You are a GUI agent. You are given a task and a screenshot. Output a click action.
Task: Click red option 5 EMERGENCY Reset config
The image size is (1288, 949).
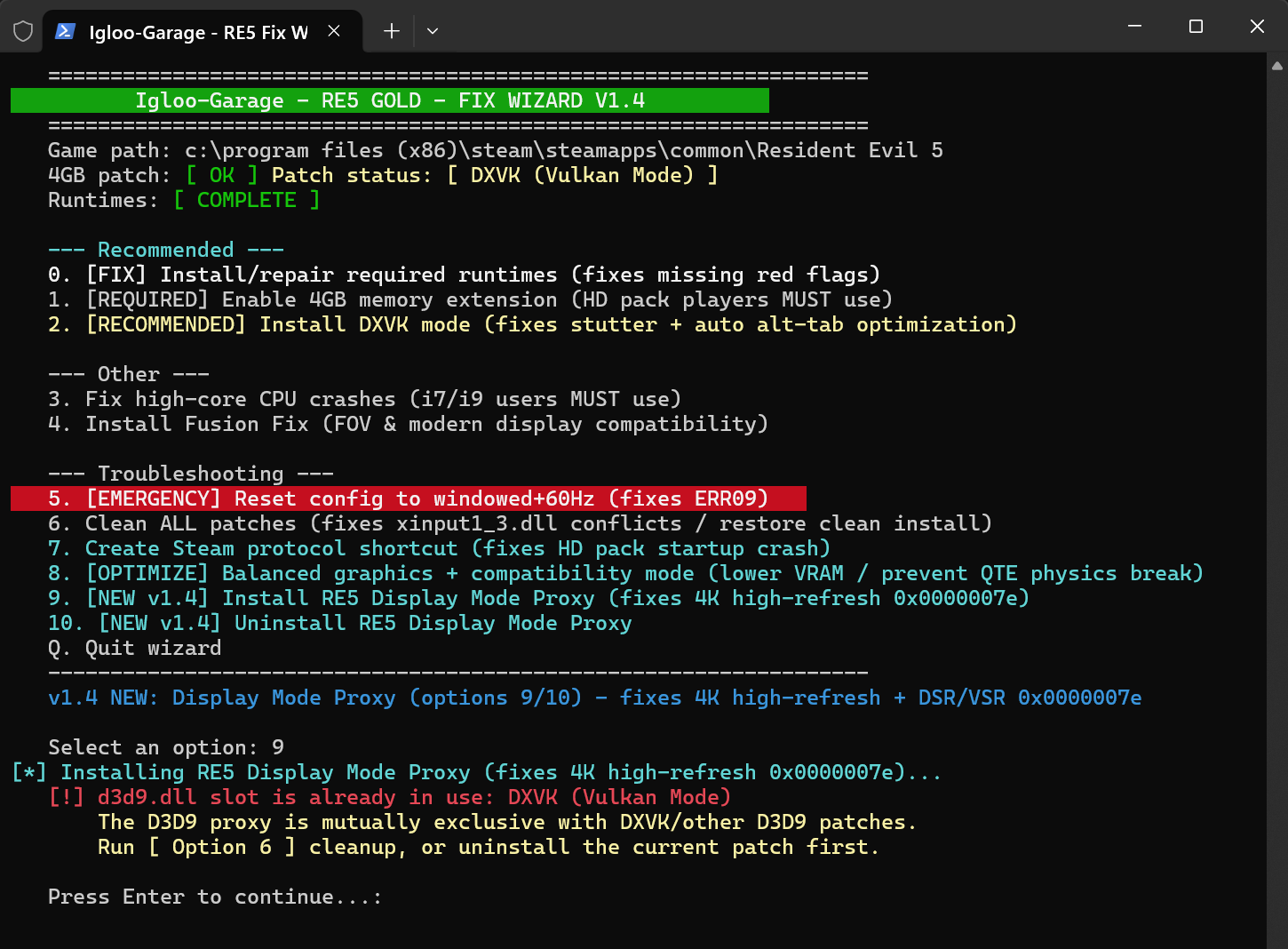tap(409, 498)
